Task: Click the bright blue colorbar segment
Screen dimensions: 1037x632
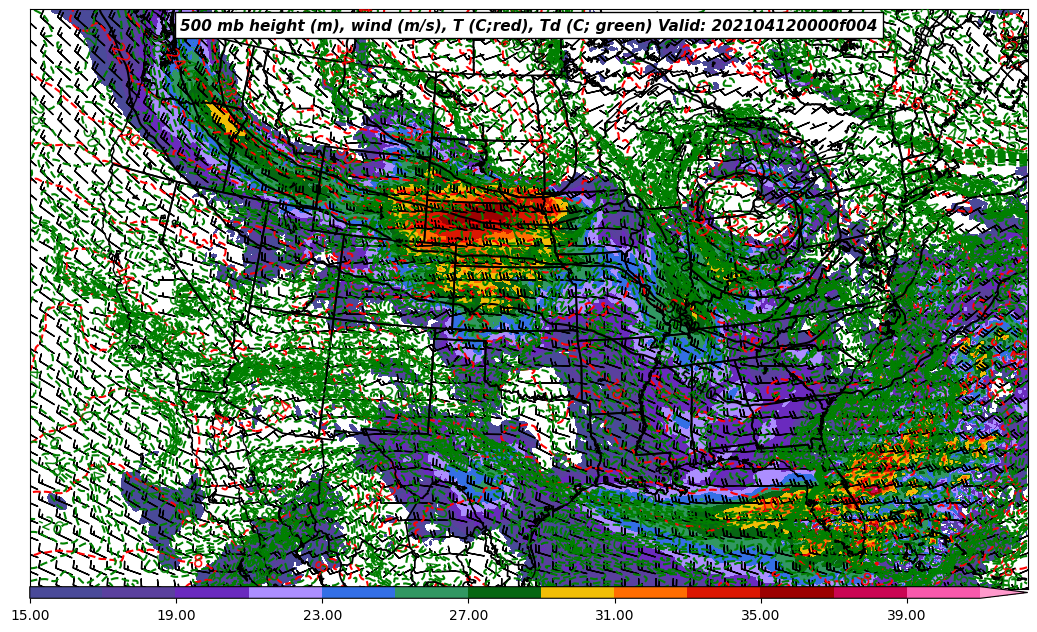Action: 358,592
